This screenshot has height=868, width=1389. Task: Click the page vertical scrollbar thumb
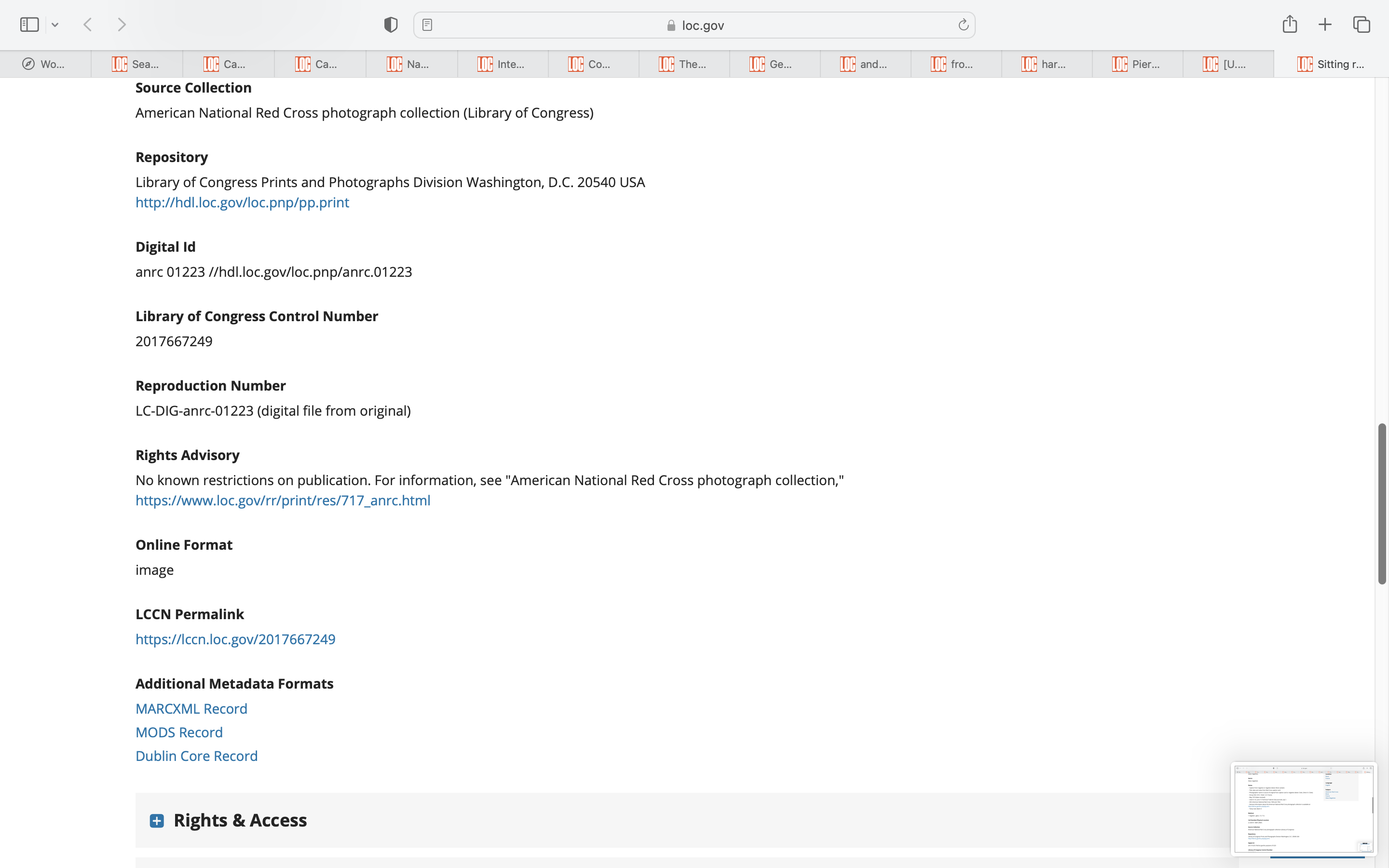[1382, 503]
